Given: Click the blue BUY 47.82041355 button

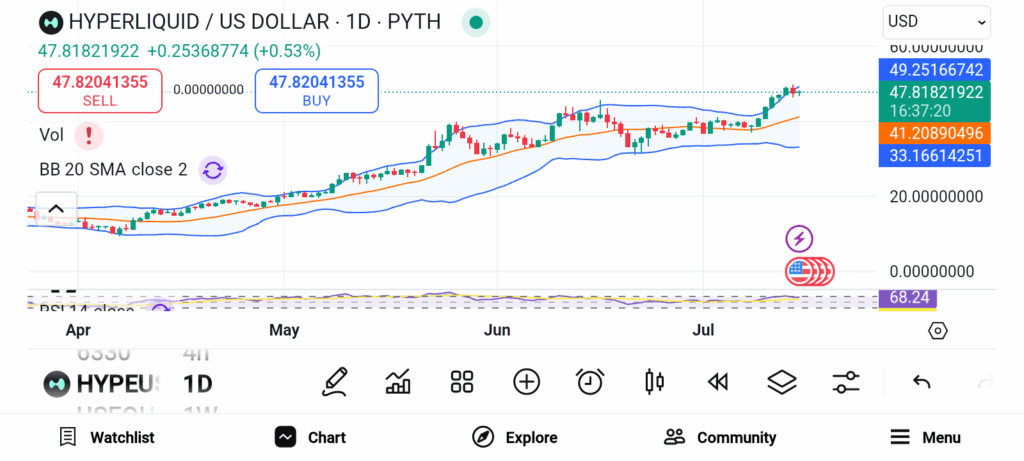Looking at the screenshot, I should coord(317,91).
